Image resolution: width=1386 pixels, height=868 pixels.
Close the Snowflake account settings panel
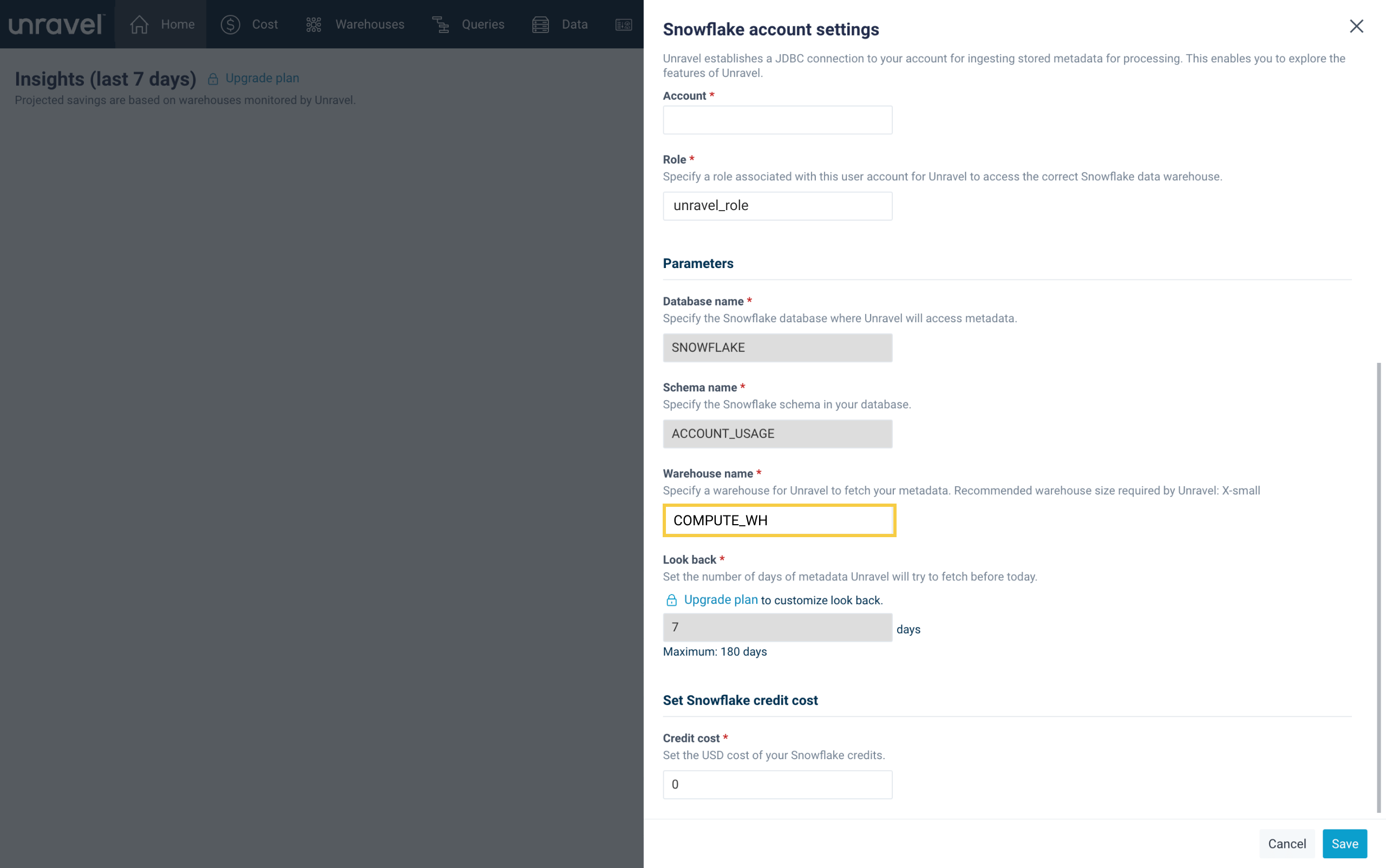click(x=1356, y=27)
